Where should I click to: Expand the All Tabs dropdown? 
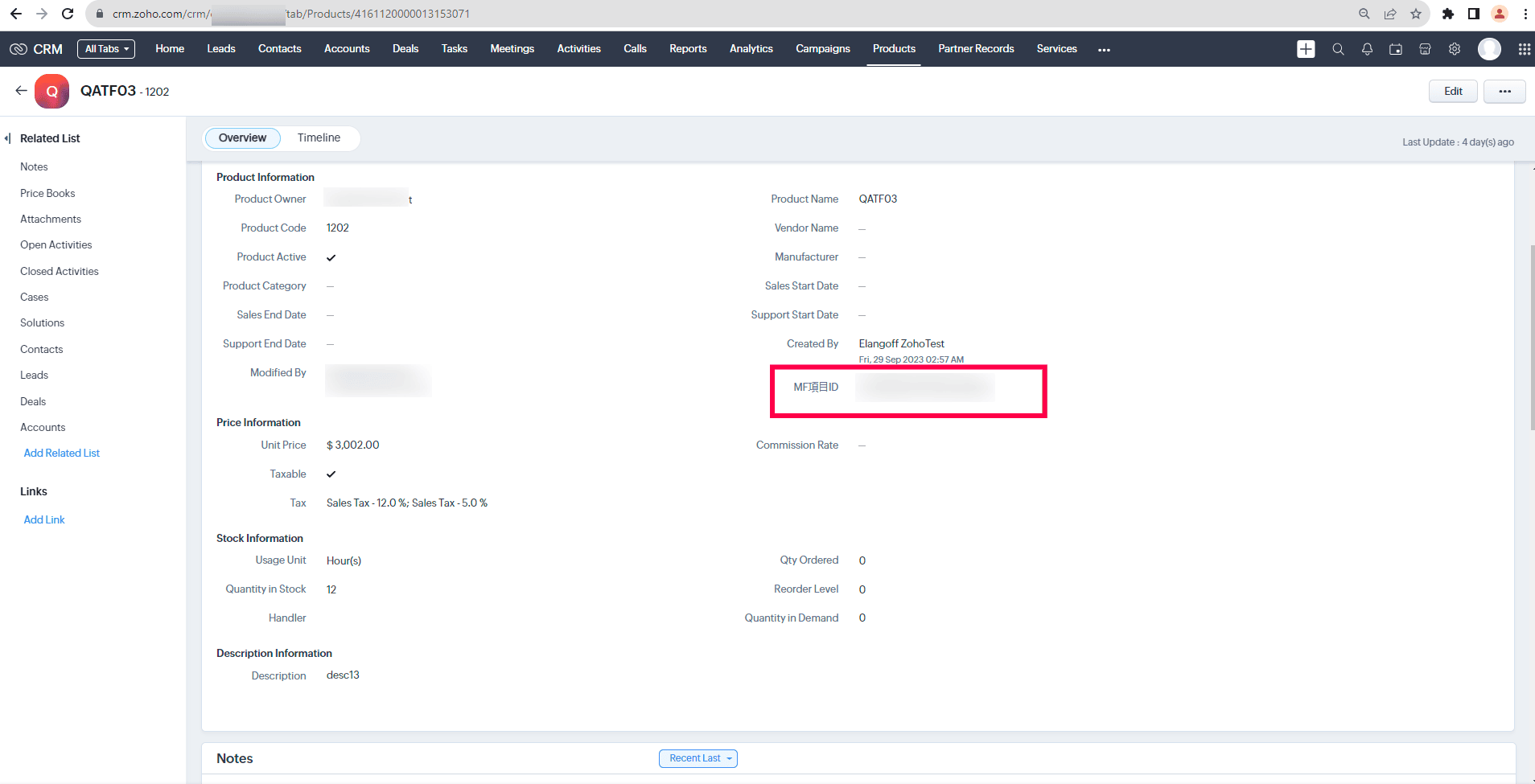click(x=106, y=49)
